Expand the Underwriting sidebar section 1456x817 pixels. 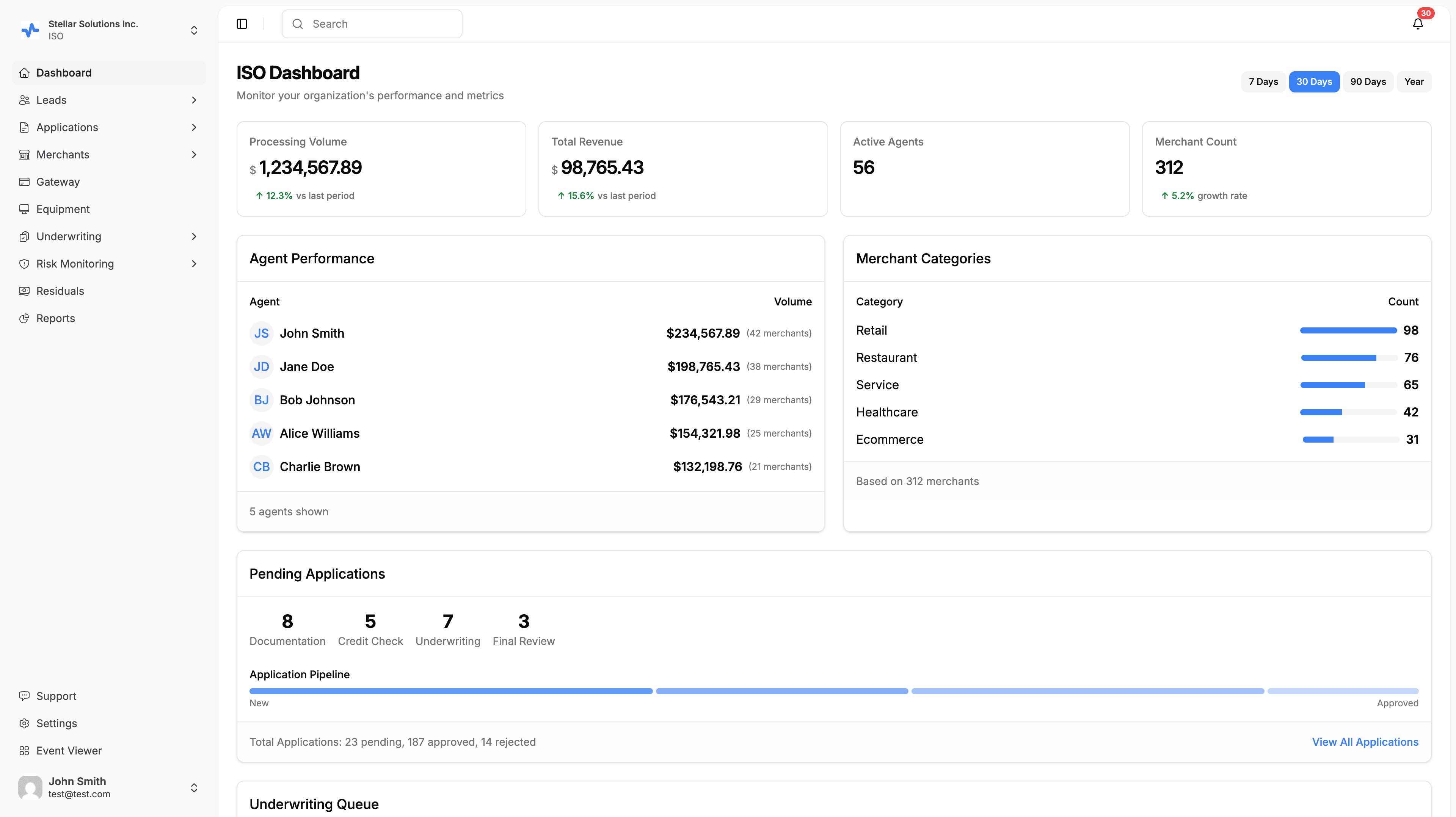click(194, 236)
